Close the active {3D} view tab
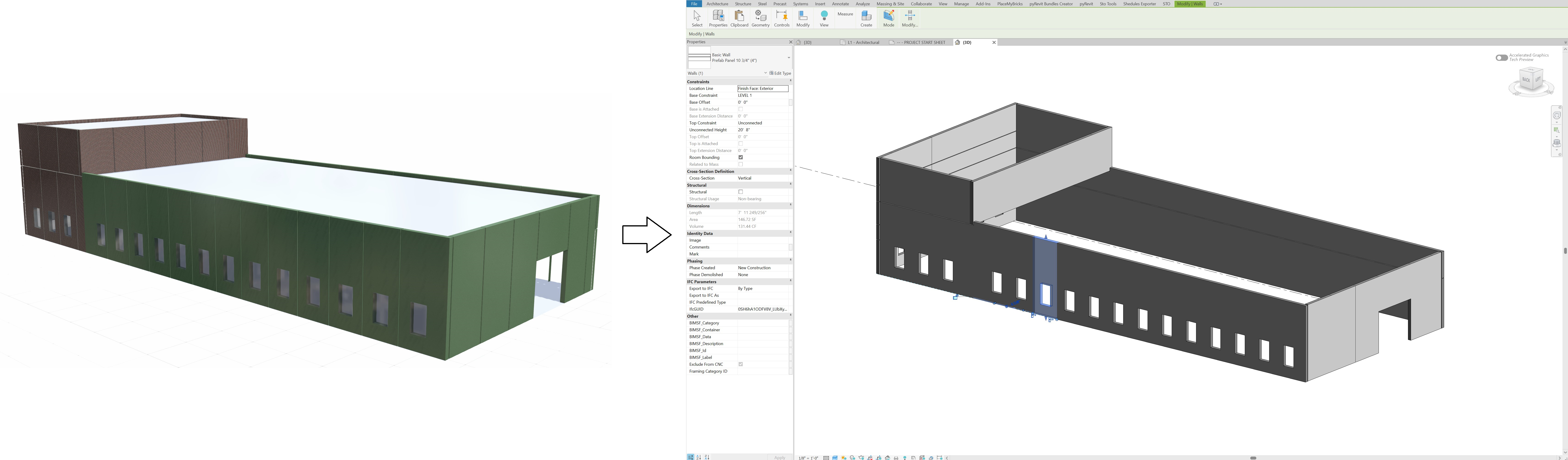Viewport: 1568px width, 460px height. tap(994, 43)
